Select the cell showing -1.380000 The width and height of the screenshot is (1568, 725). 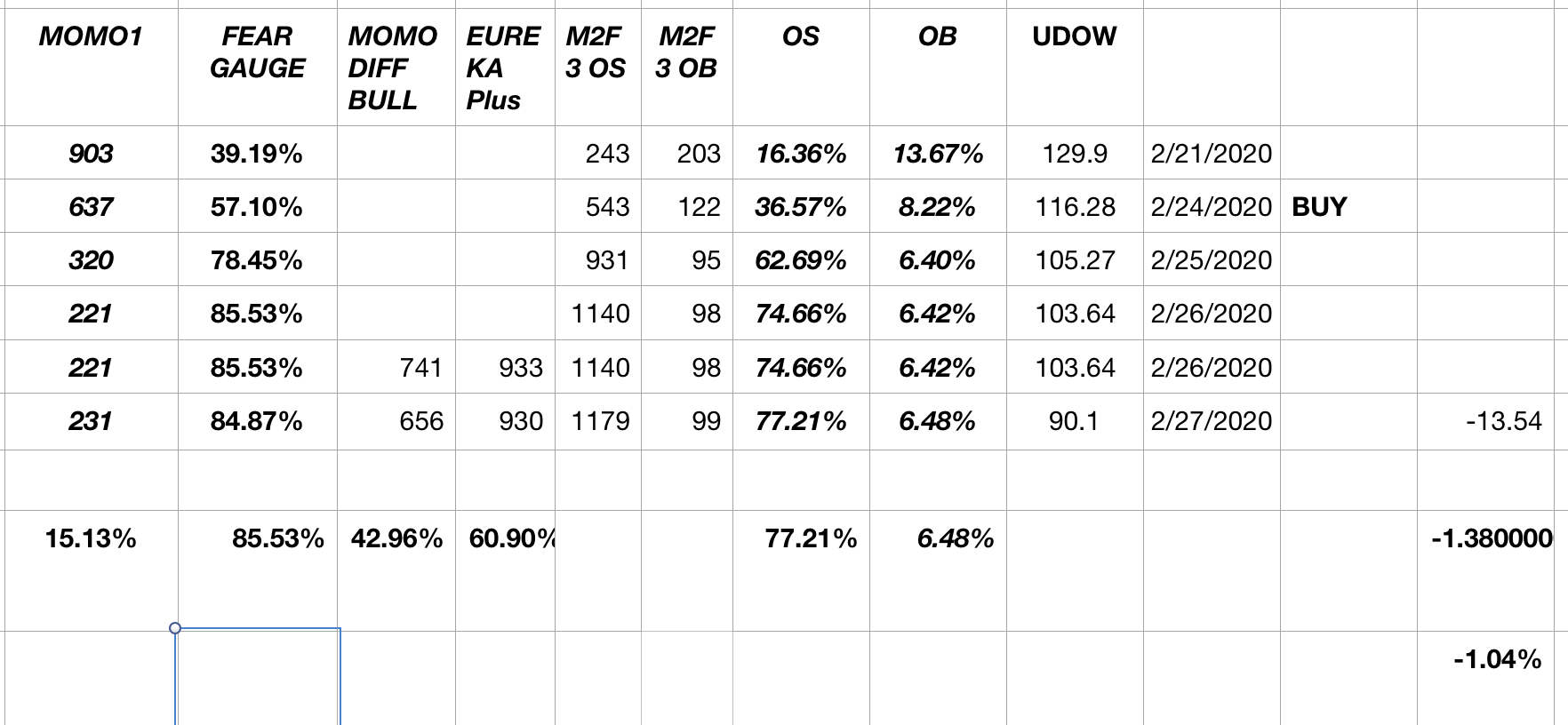(1493, 538)
